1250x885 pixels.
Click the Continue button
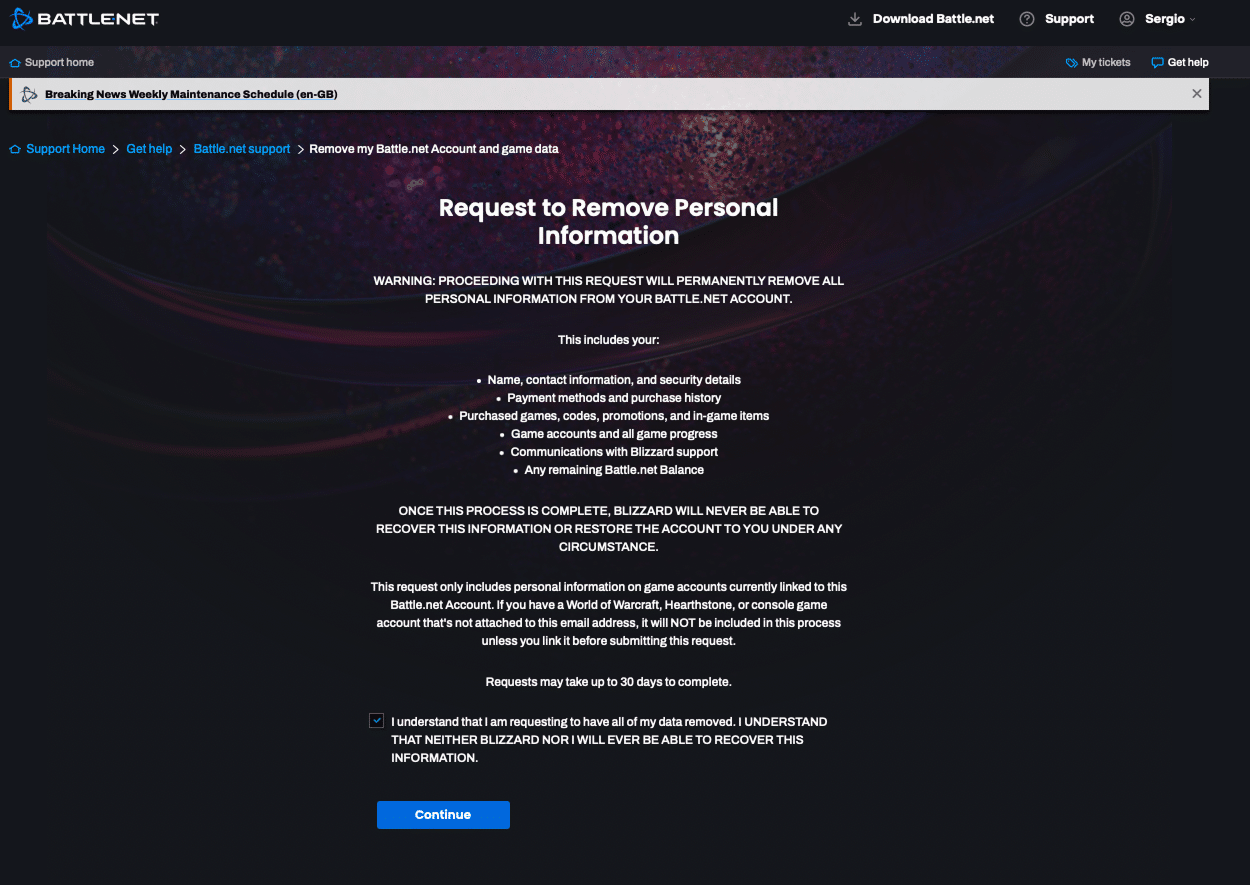pyautogui.click(x=443, y=815)
